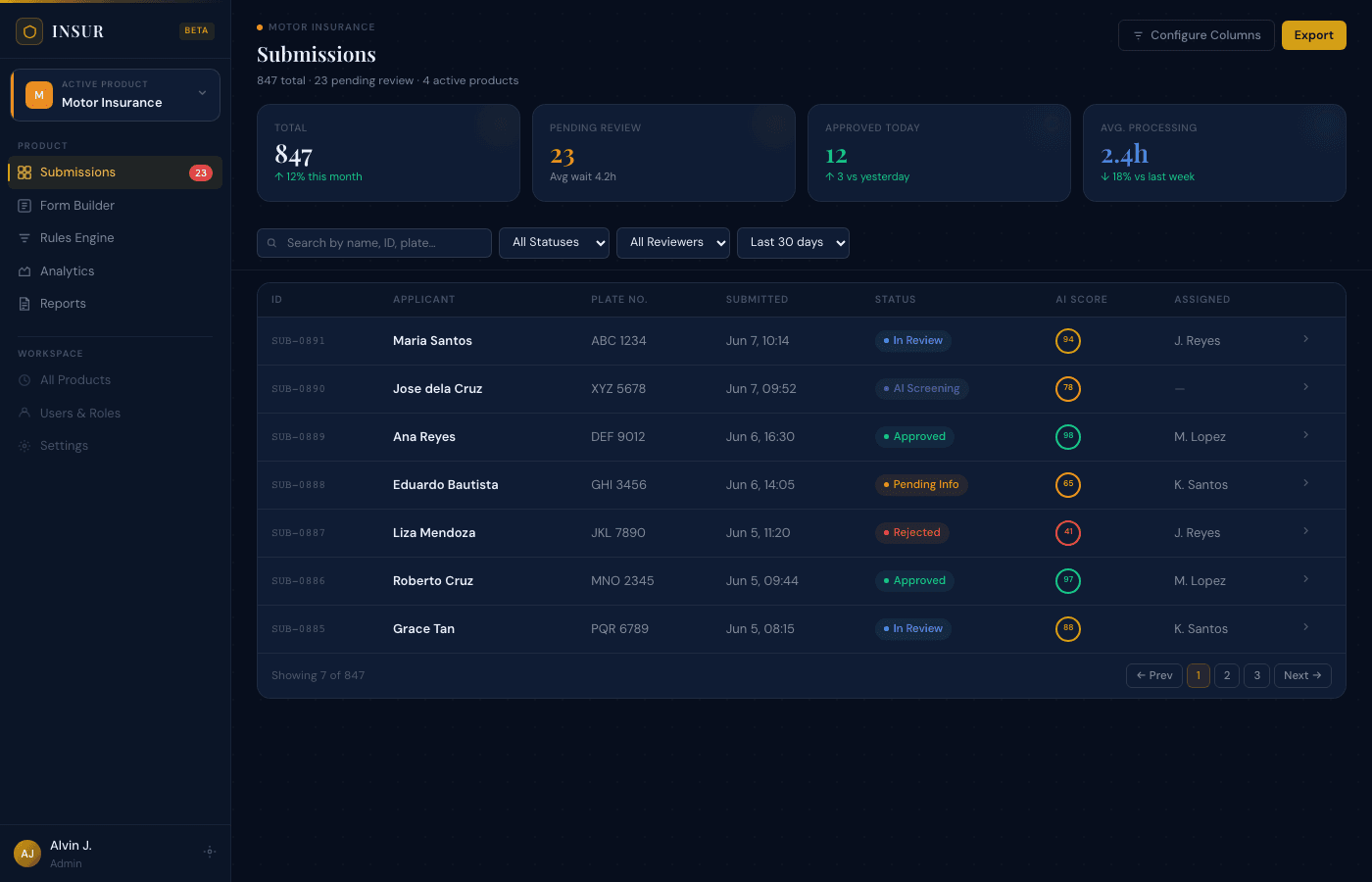Click the AI SCORE column header
This screenshot has width=1372, height=882.
[x=1081, y=300]
